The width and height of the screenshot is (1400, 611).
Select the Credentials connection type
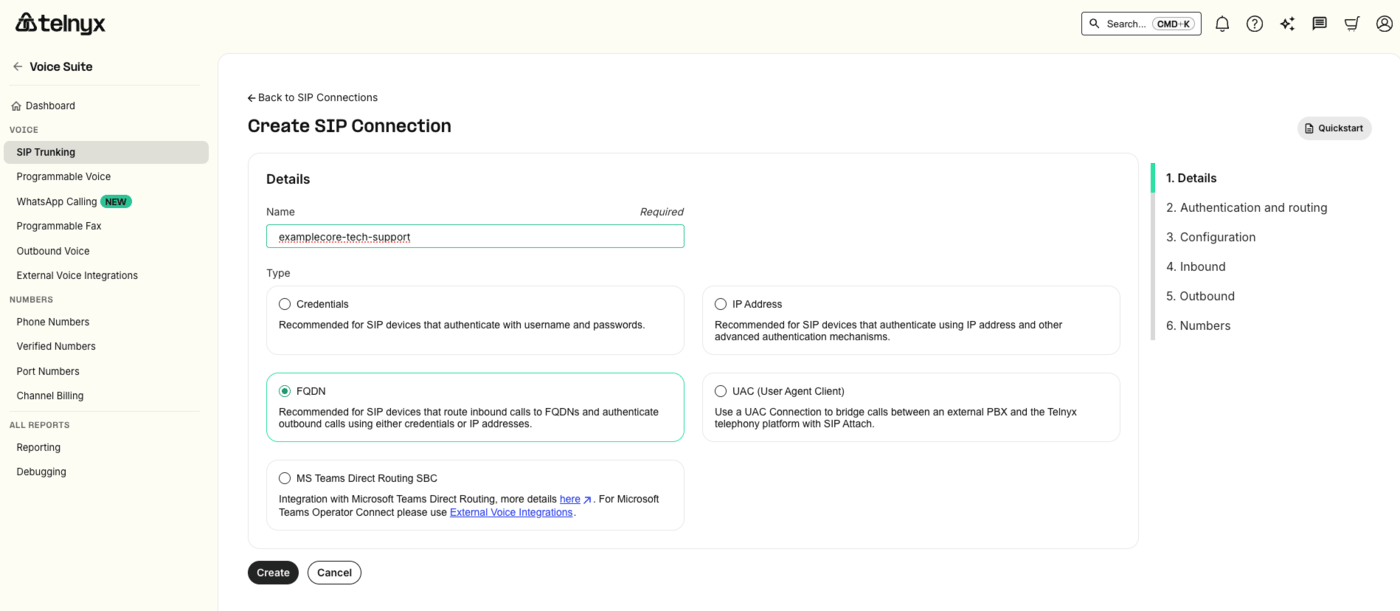(x=285, y=304)
